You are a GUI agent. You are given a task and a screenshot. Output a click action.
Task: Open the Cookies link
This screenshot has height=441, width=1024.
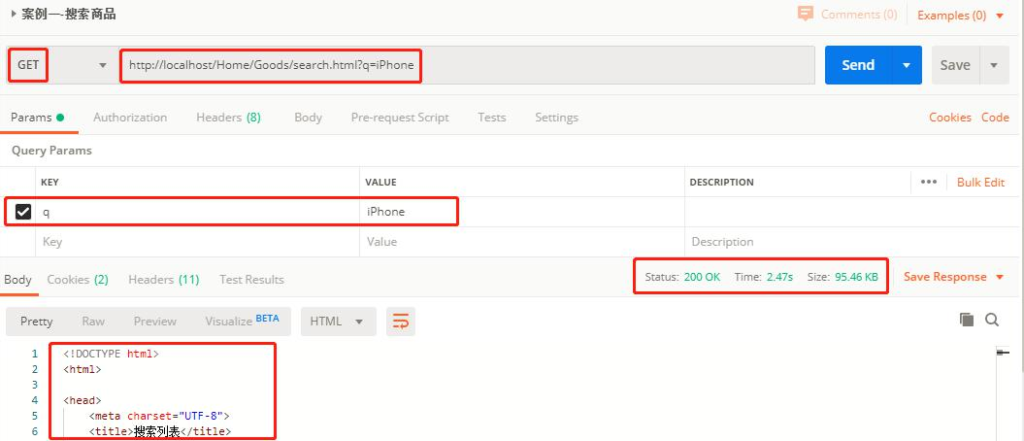pyautogui.click(x=949, y=117)
